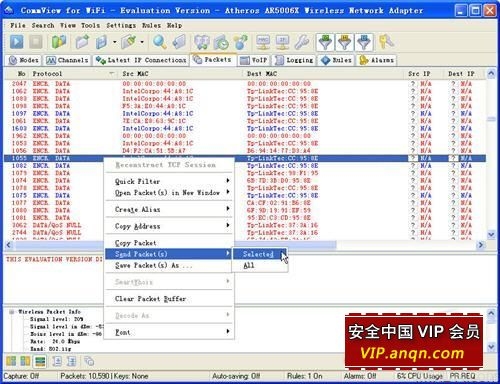Click the yellow keys WEP/WPA icon
500x384 pixels.
pos(387,42)
